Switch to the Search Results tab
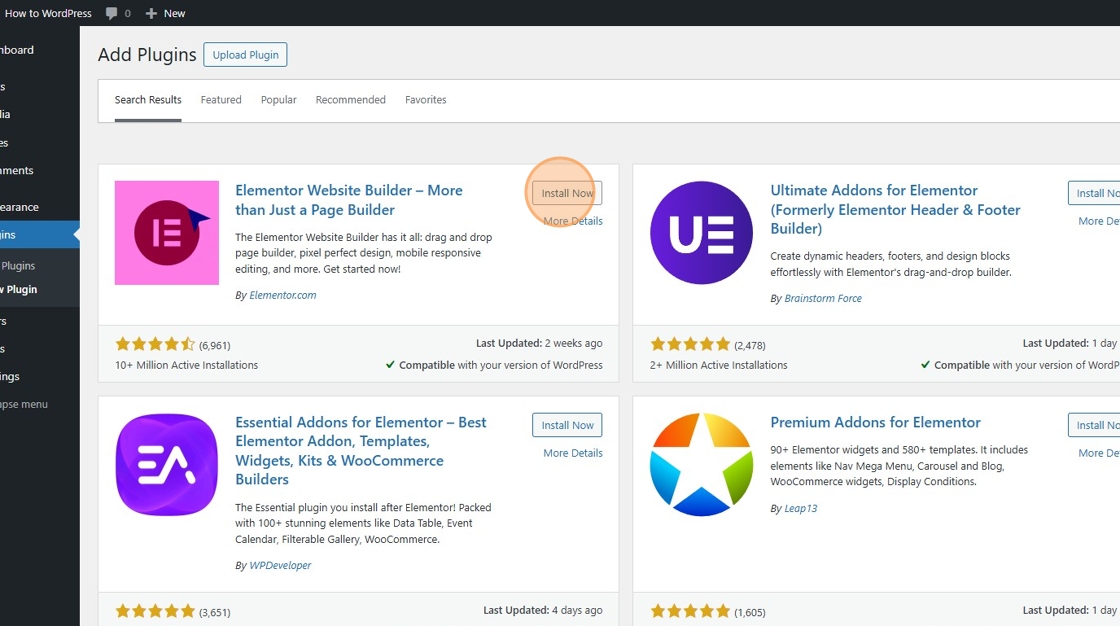 click(148, 100)
